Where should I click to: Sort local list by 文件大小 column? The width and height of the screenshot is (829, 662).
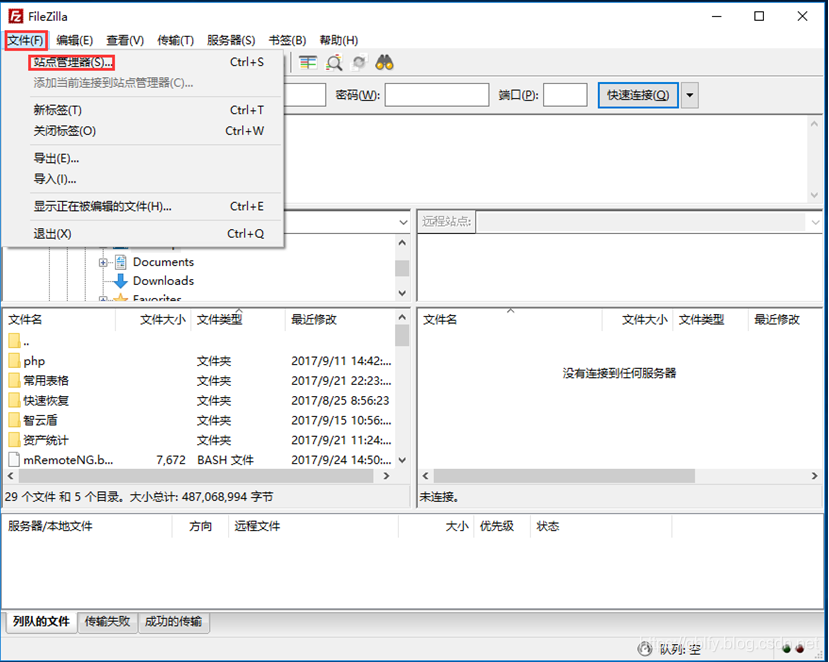[x=153, y=319]
